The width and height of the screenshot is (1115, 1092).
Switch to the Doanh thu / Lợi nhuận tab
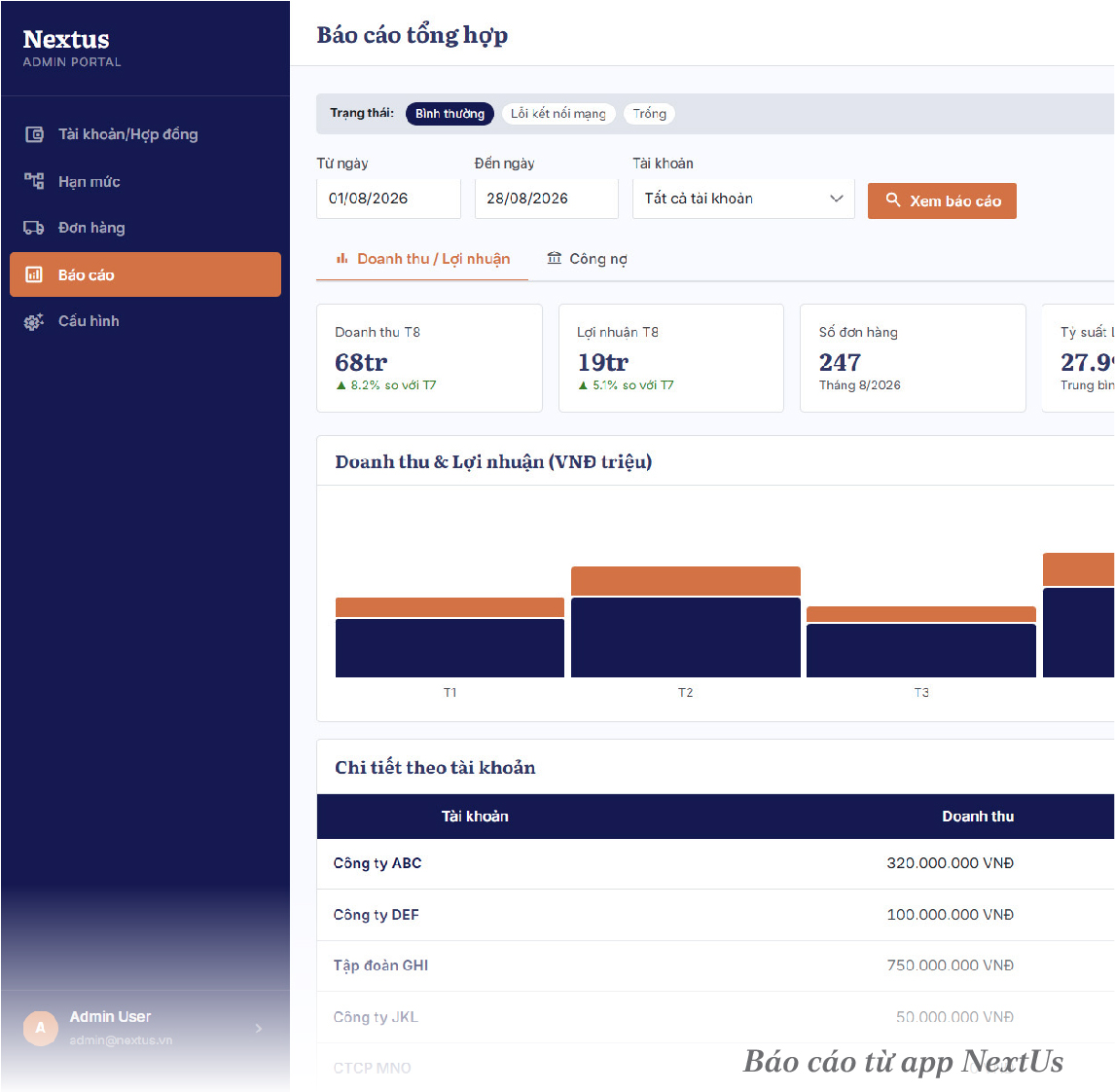(422, 259)
